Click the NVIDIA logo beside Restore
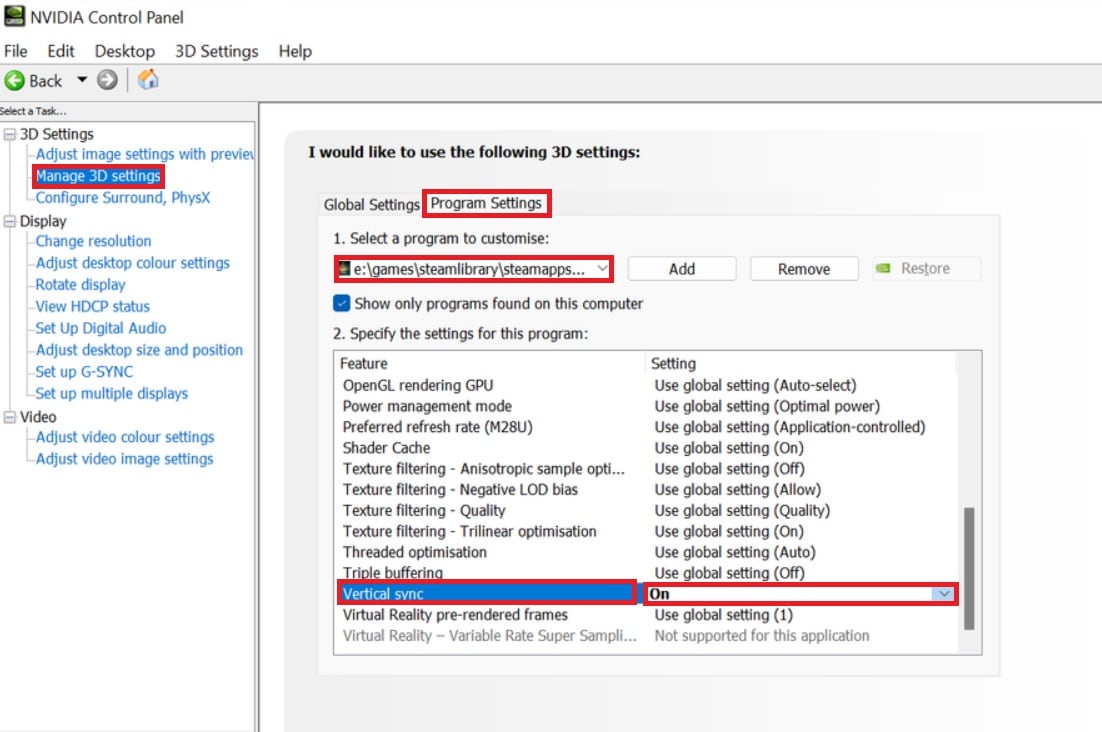The width and height of the screenshot is (1102, 732). (883, 268)
